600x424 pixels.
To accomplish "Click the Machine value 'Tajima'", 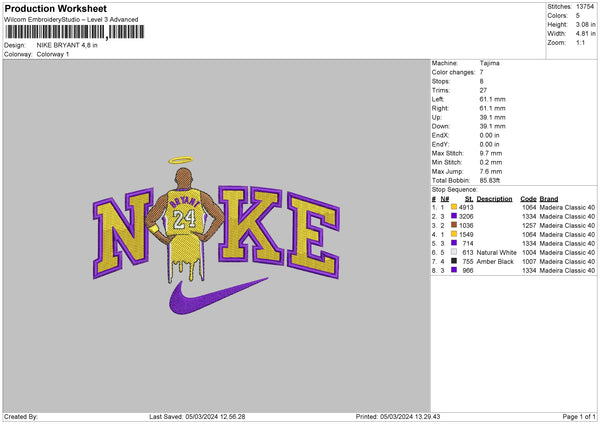I will 489,63.
